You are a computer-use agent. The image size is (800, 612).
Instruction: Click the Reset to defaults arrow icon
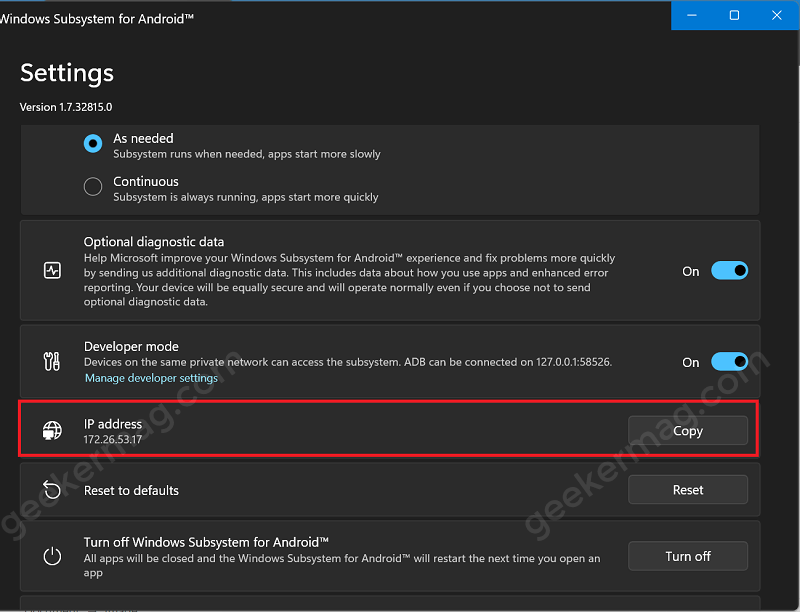click(52, 490)
